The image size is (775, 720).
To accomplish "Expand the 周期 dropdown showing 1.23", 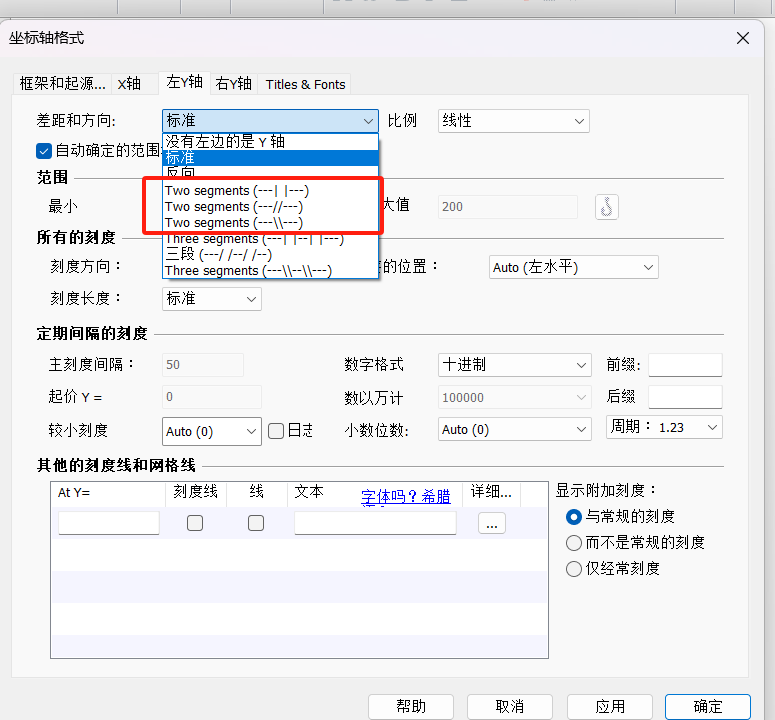I will (665, 427).
